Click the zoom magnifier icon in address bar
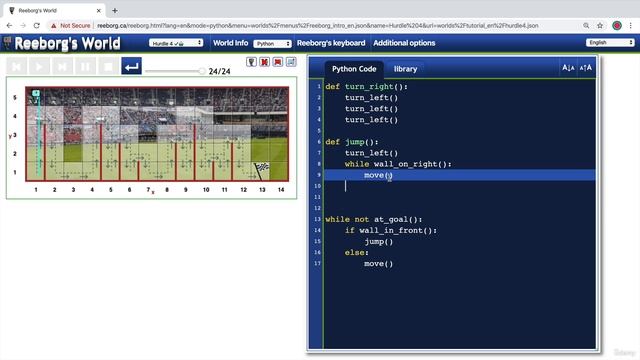Viewport: 640px width, 360px height. pos(586,26)
